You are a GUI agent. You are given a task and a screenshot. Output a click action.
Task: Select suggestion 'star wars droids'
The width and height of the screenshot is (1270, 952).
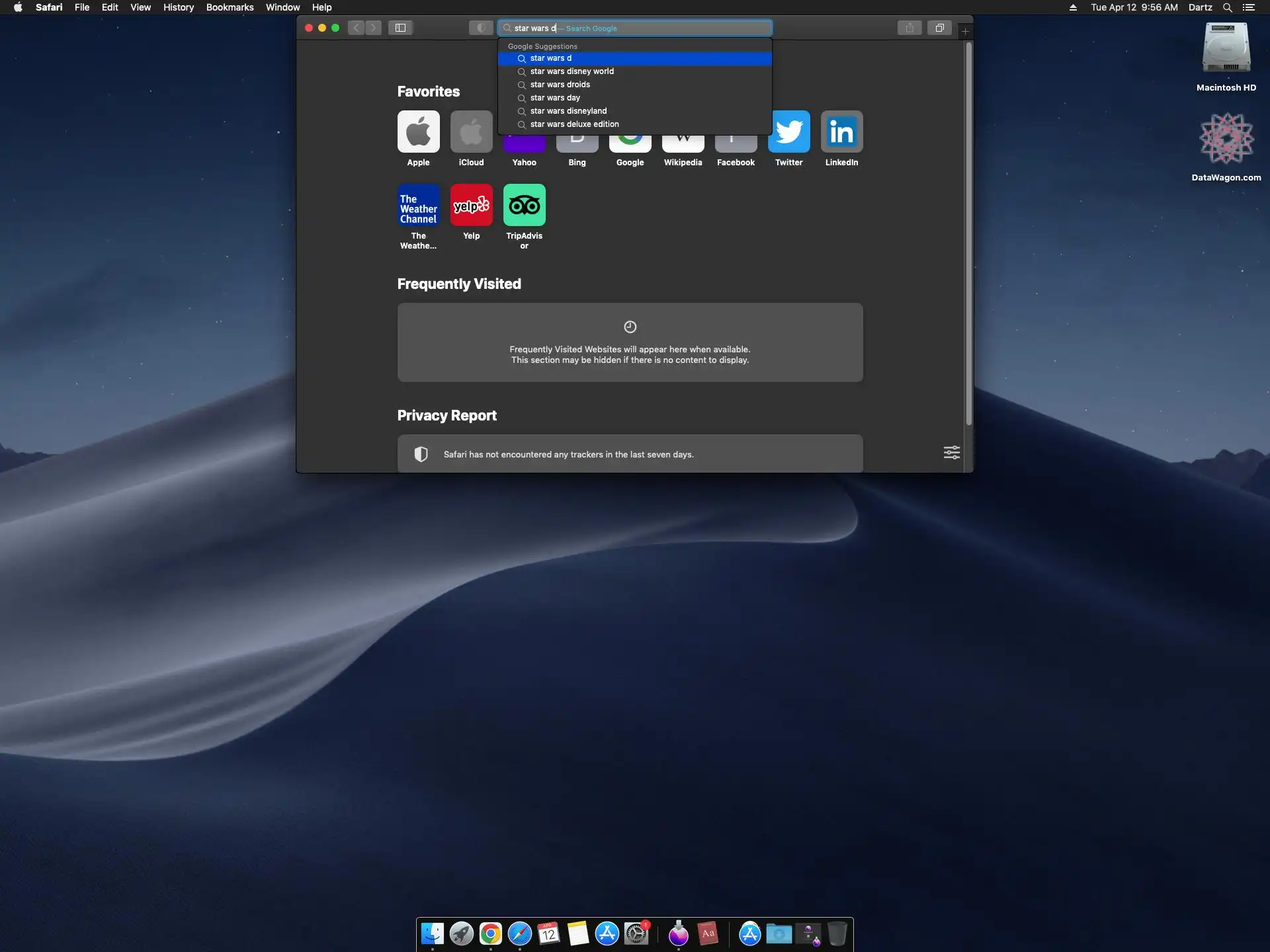(560, 85)
